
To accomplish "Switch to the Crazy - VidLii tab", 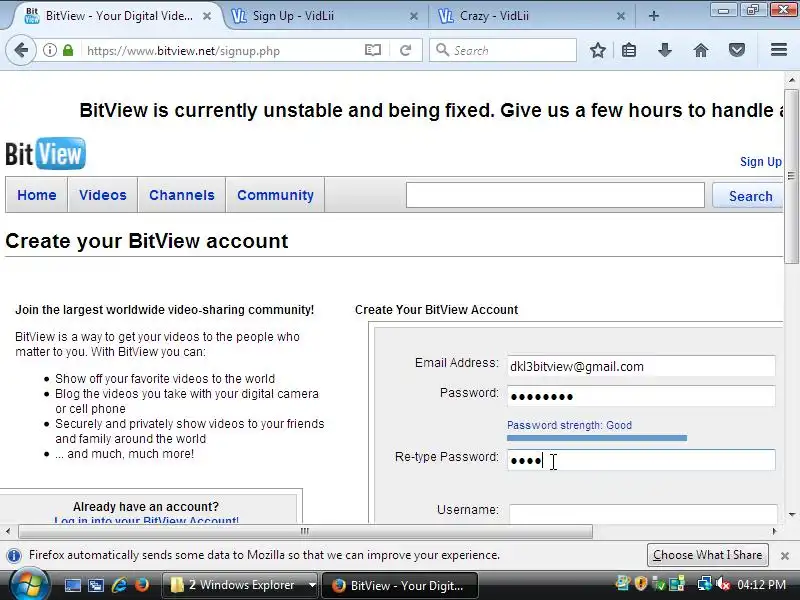I will pyautogui.click(x=531, y=16).
